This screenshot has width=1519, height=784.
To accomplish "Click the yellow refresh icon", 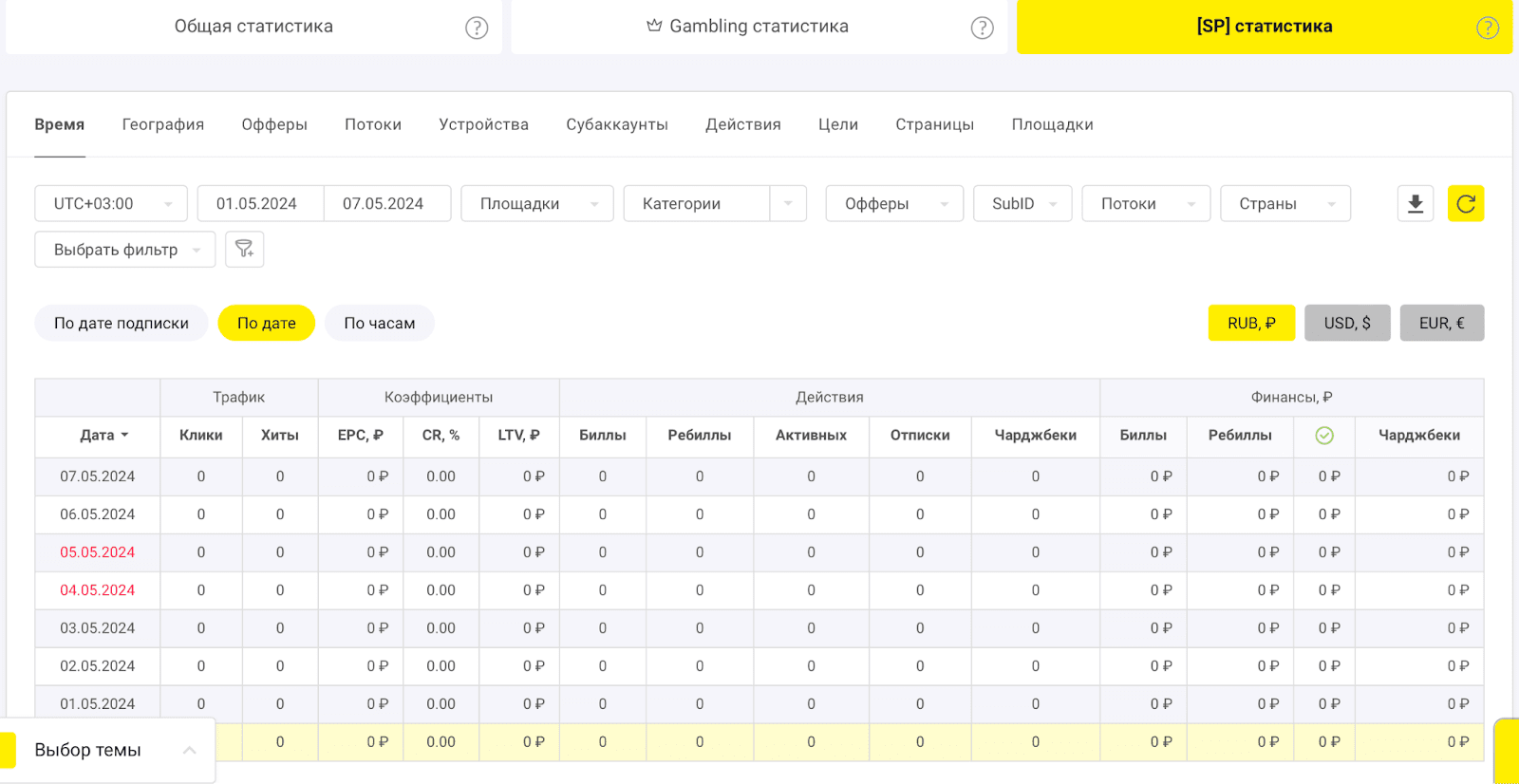I will (x=1465, y=204).
